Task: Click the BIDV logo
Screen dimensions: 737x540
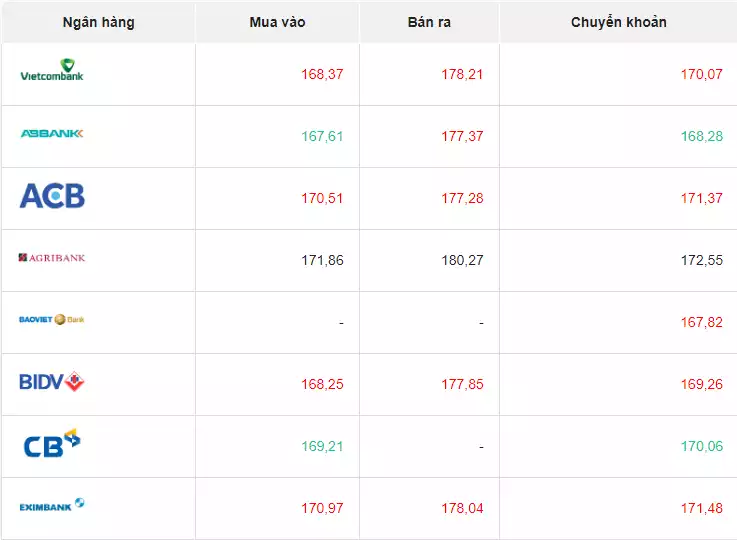Action: pos(52,381)
